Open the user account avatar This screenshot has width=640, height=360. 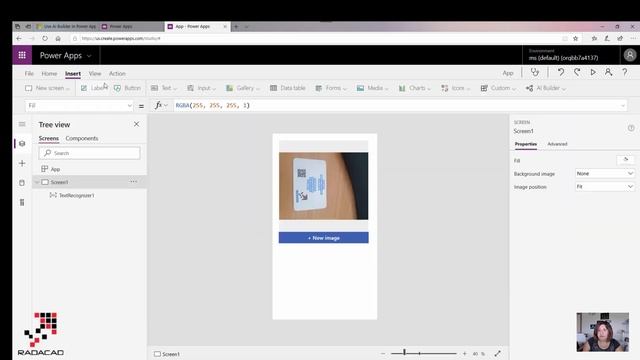click(x=630, y=55)
